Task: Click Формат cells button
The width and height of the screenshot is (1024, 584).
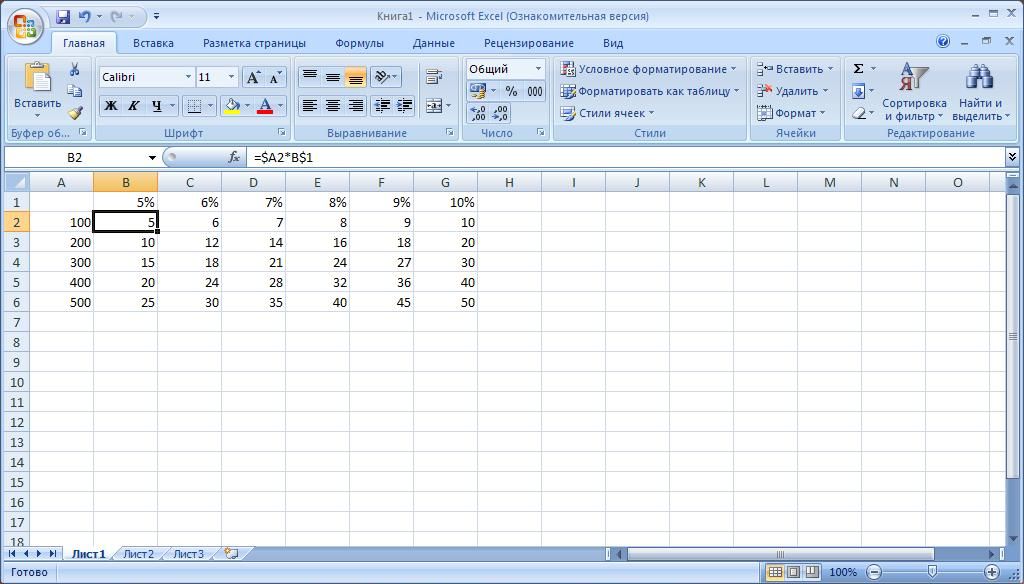Action: point(790,113)
